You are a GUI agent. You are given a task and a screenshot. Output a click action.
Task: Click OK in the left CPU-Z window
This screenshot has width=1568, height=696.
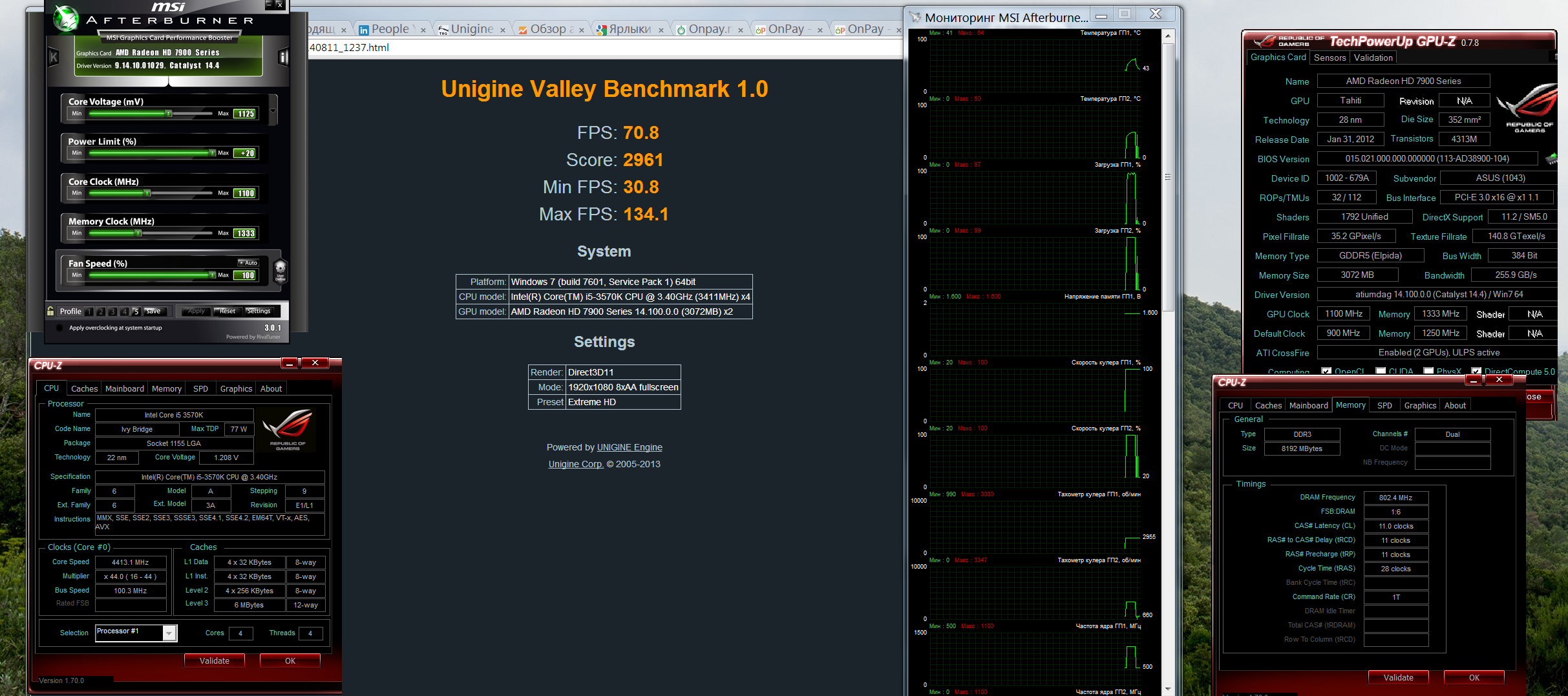[x=290, y=660]
